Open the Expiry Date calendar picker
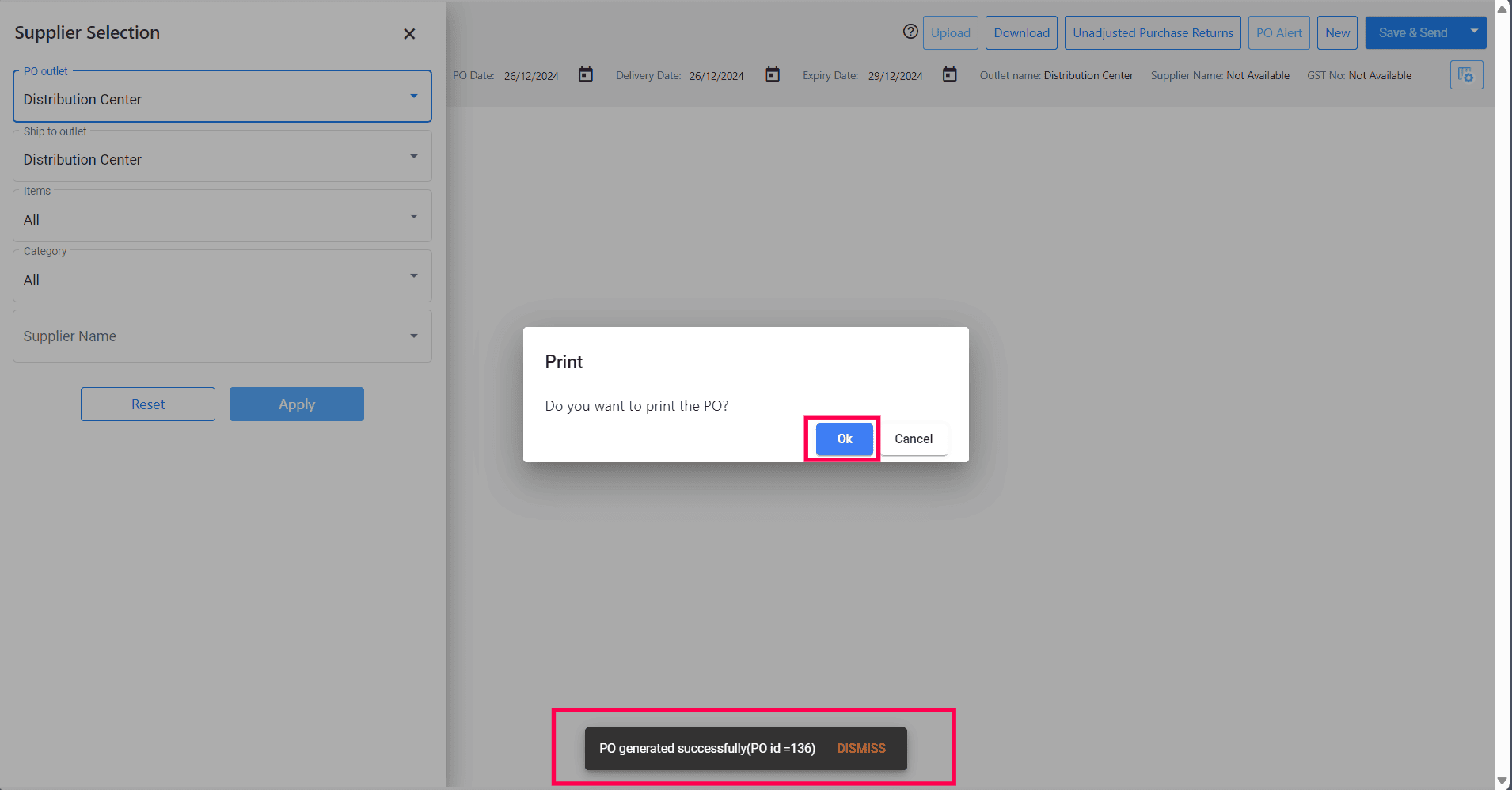This screenshot has width=1512, height=790. tap(950, 74)
